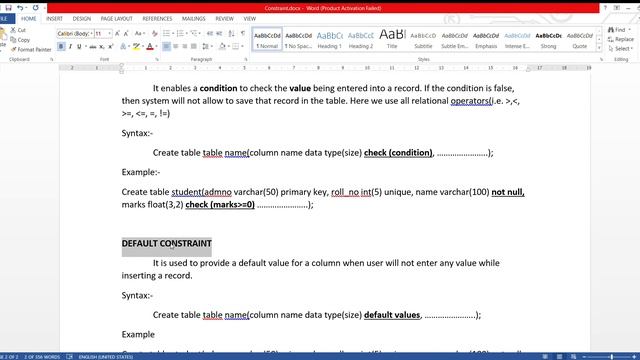Toggle Justify alignment
Viewport: 640px width, 360px height.
coord(193,47)
